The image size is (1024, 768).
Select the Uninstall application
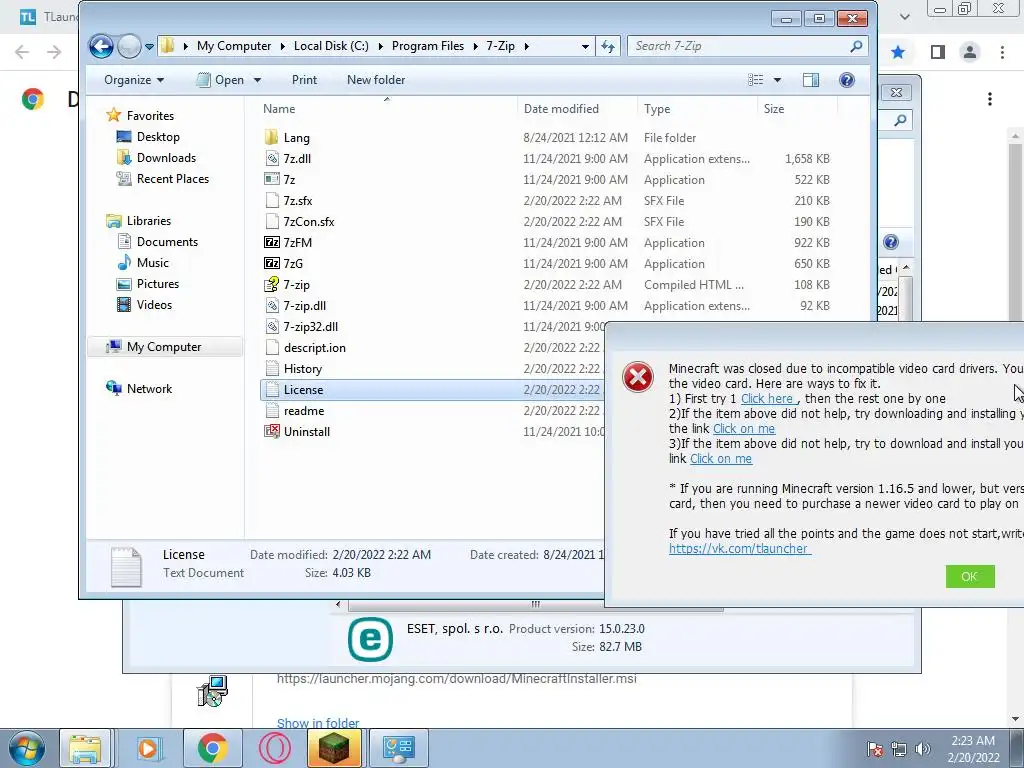pos(306,432)
